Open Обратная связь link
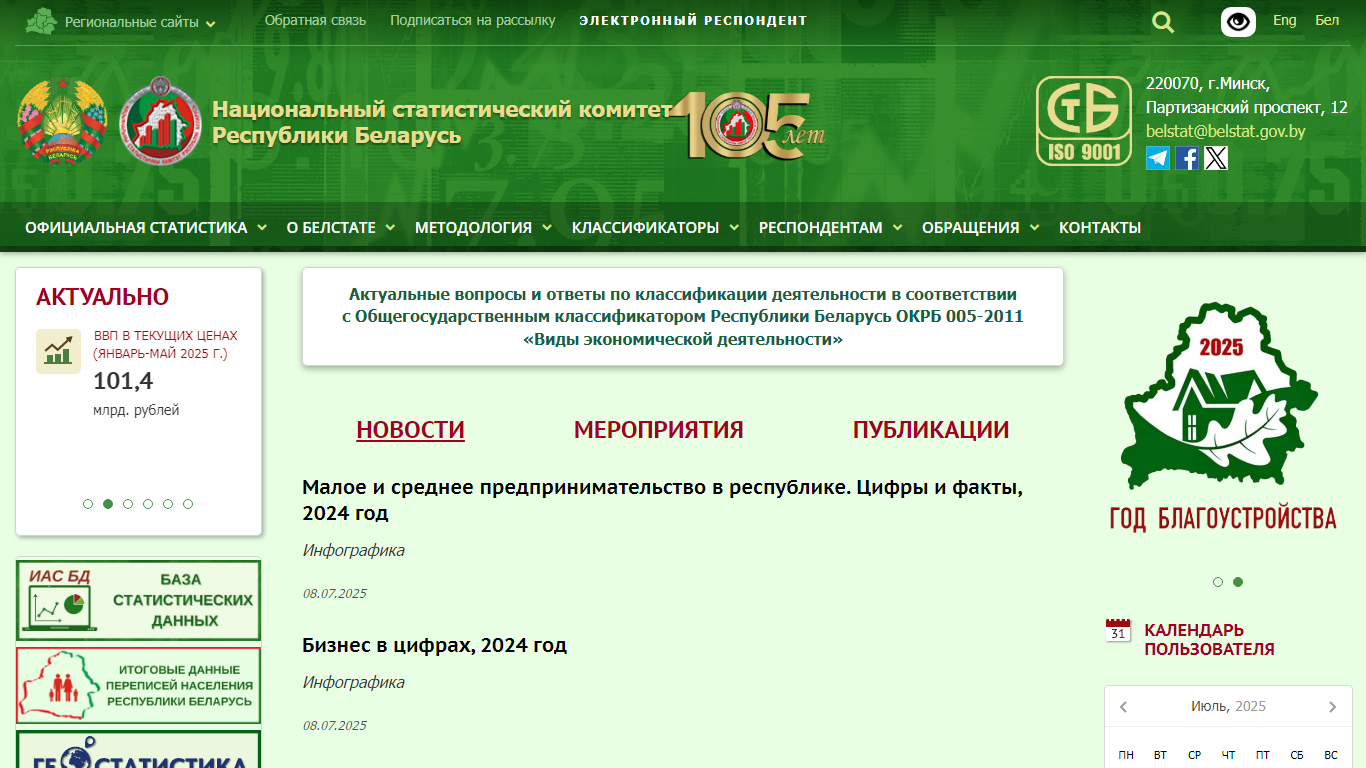Screen dimensions: 1366x768 (x=316, y=20)
